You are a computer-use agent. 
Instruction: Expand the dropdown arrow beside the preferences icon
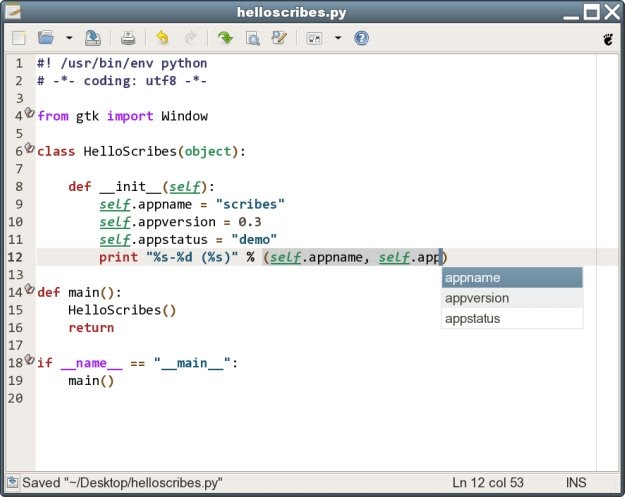click(338, 38)
